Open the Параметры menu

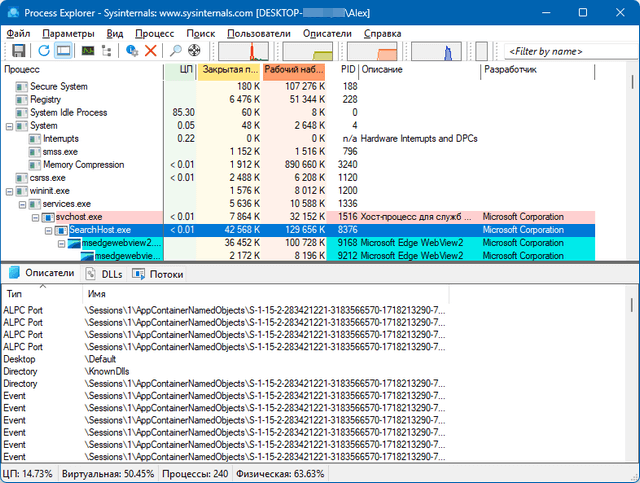click(x=68, y=33)
